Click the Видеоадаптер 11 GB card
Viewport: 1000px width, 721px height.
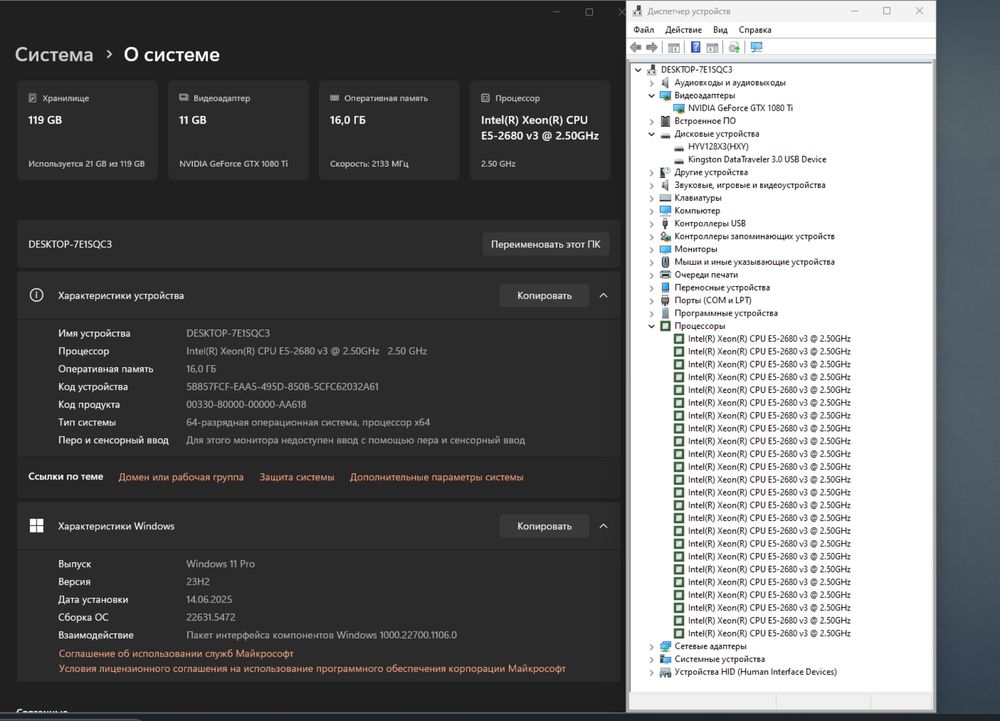point(238,130)
